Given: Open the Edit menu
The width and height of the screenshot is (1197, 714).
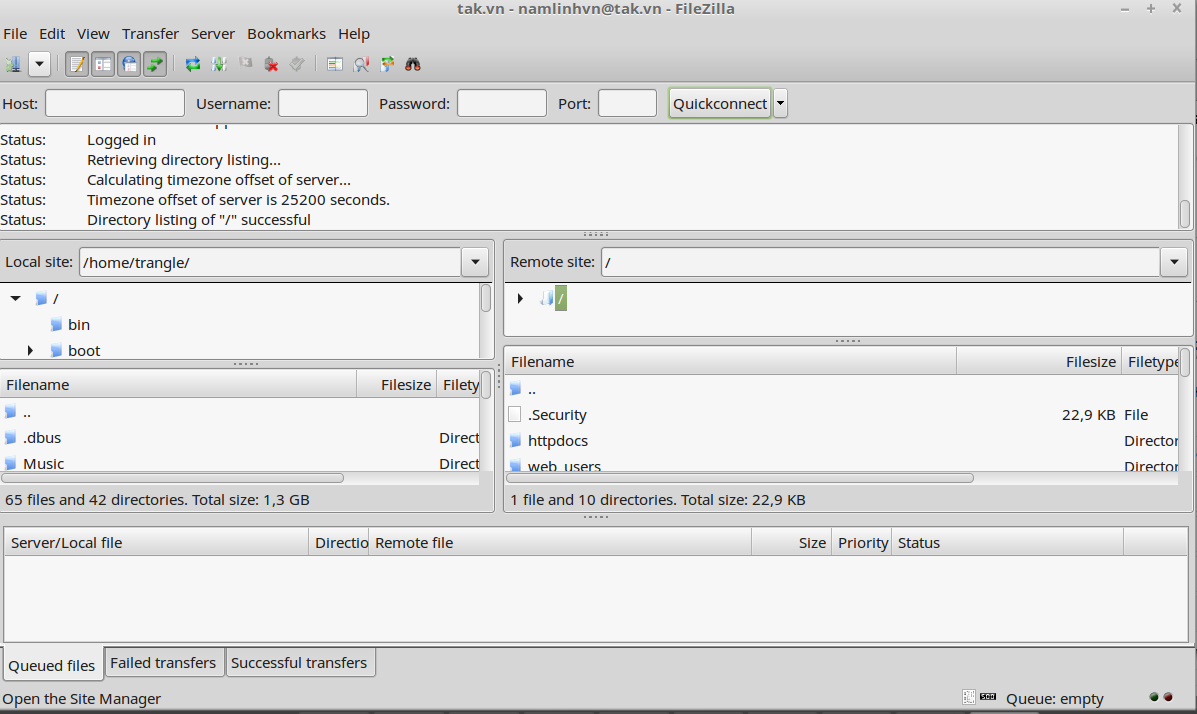Looking at the screenshot, I should (x=52, y=34).
